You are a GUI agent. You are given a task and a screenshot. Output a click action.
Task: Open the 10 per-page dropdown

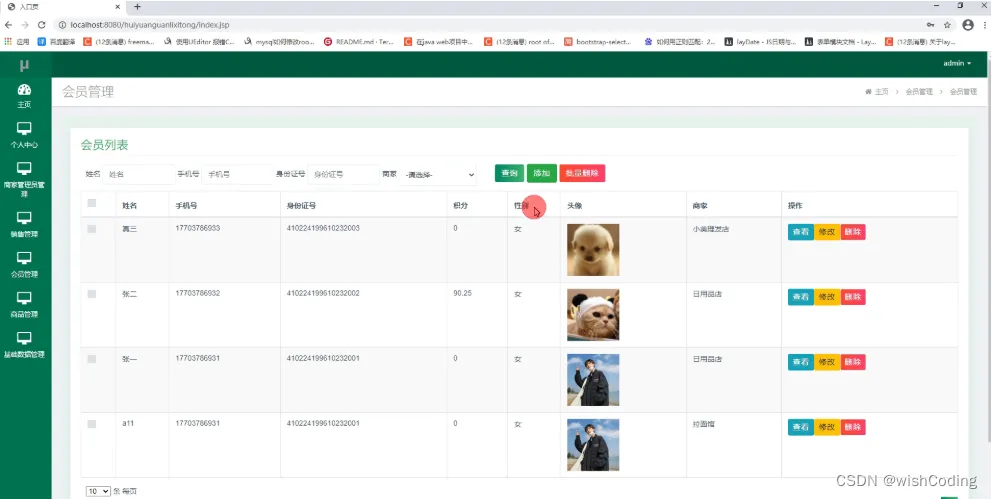(x=98, y=491)
